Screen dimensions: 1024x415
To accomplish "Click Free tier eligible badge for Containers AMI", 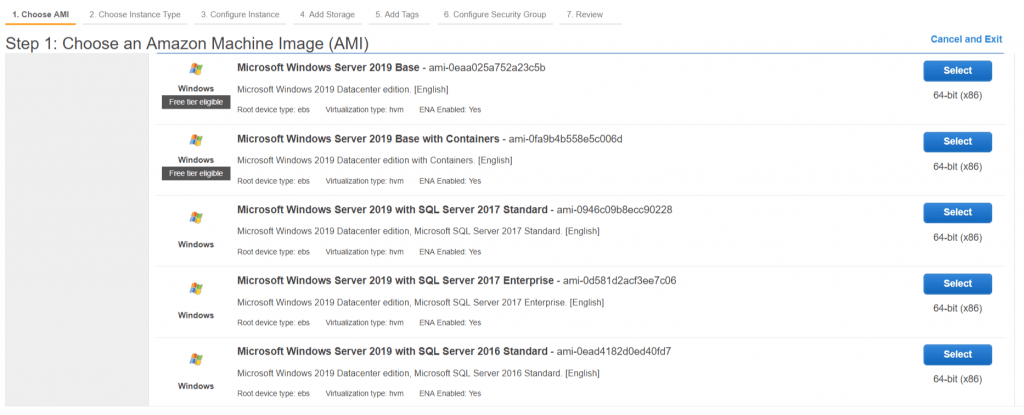I will [196, 174].
